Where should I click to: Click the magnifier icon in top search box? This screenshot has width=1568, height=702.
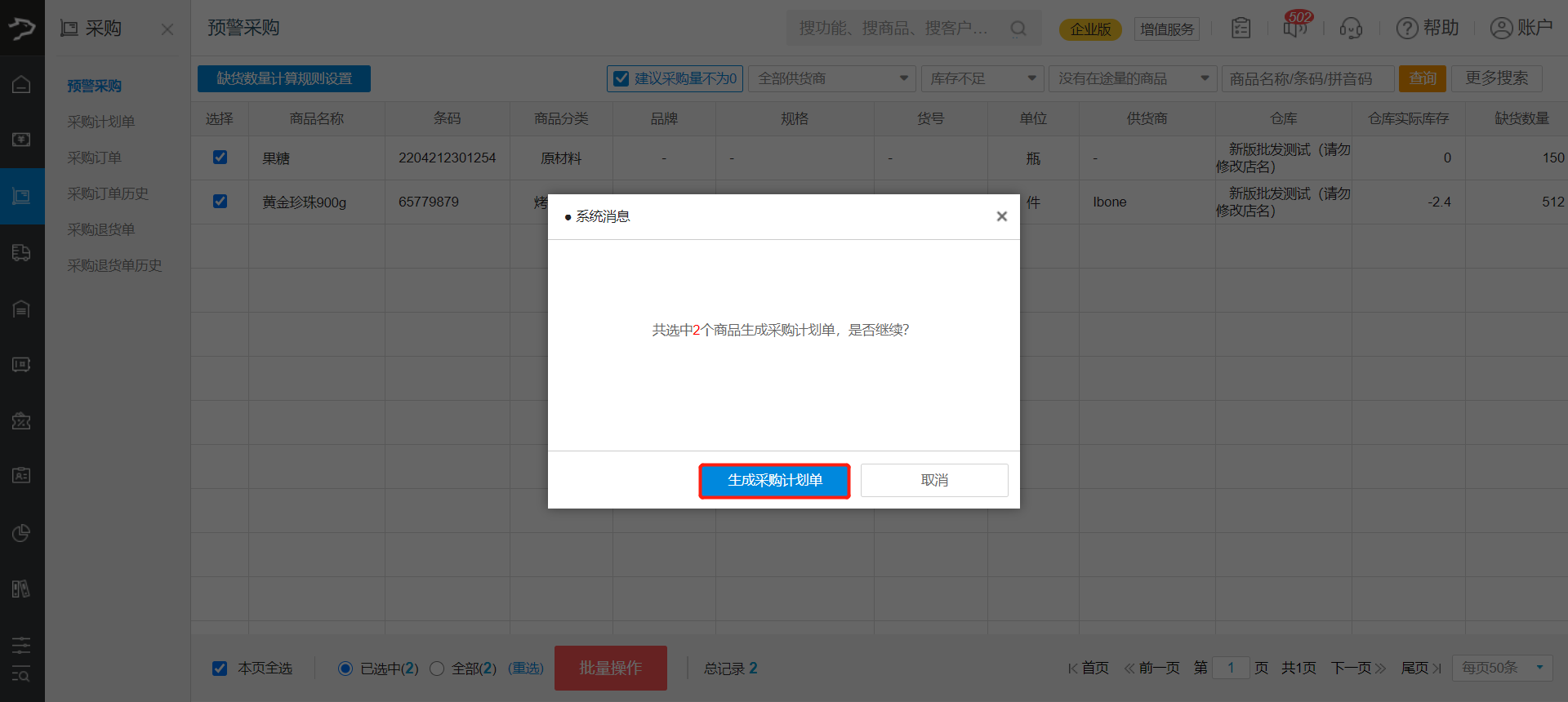tap(1018, 29)
